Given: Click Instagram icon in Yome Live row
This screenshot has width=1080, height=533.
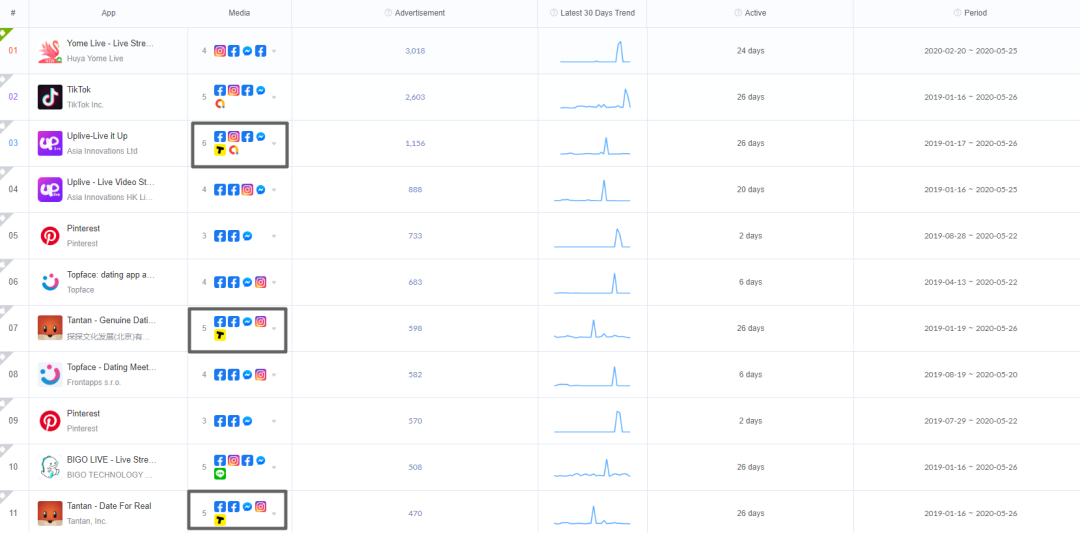Looking at the screenshot, I should pyautogui.click(x=220, y=51).
